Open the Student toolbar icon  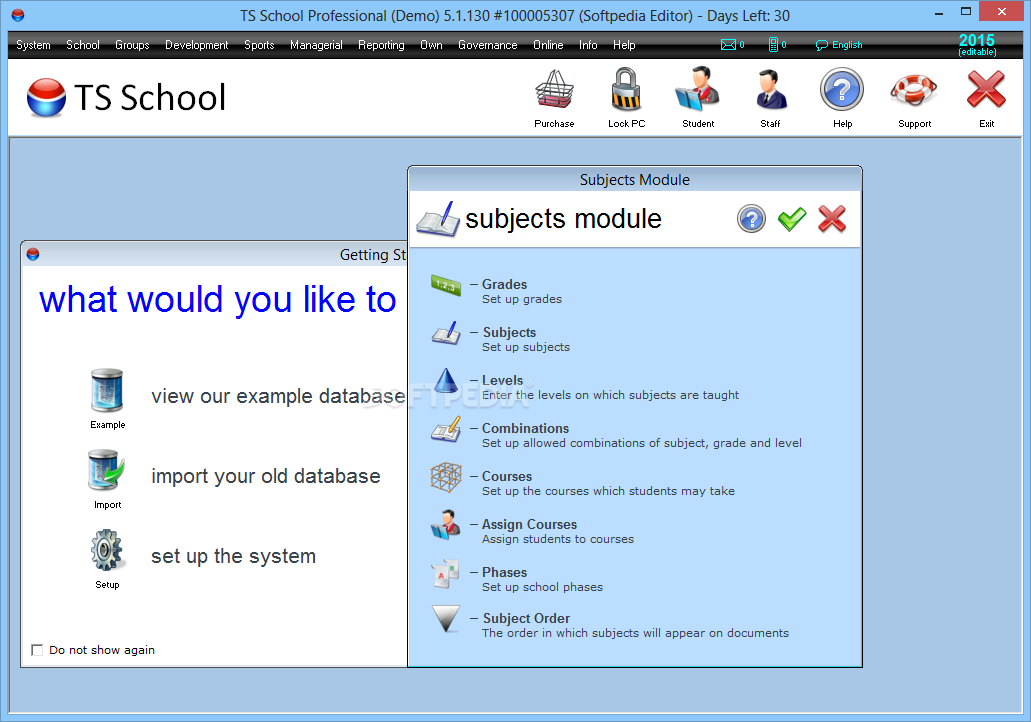[x=698, y=89]
